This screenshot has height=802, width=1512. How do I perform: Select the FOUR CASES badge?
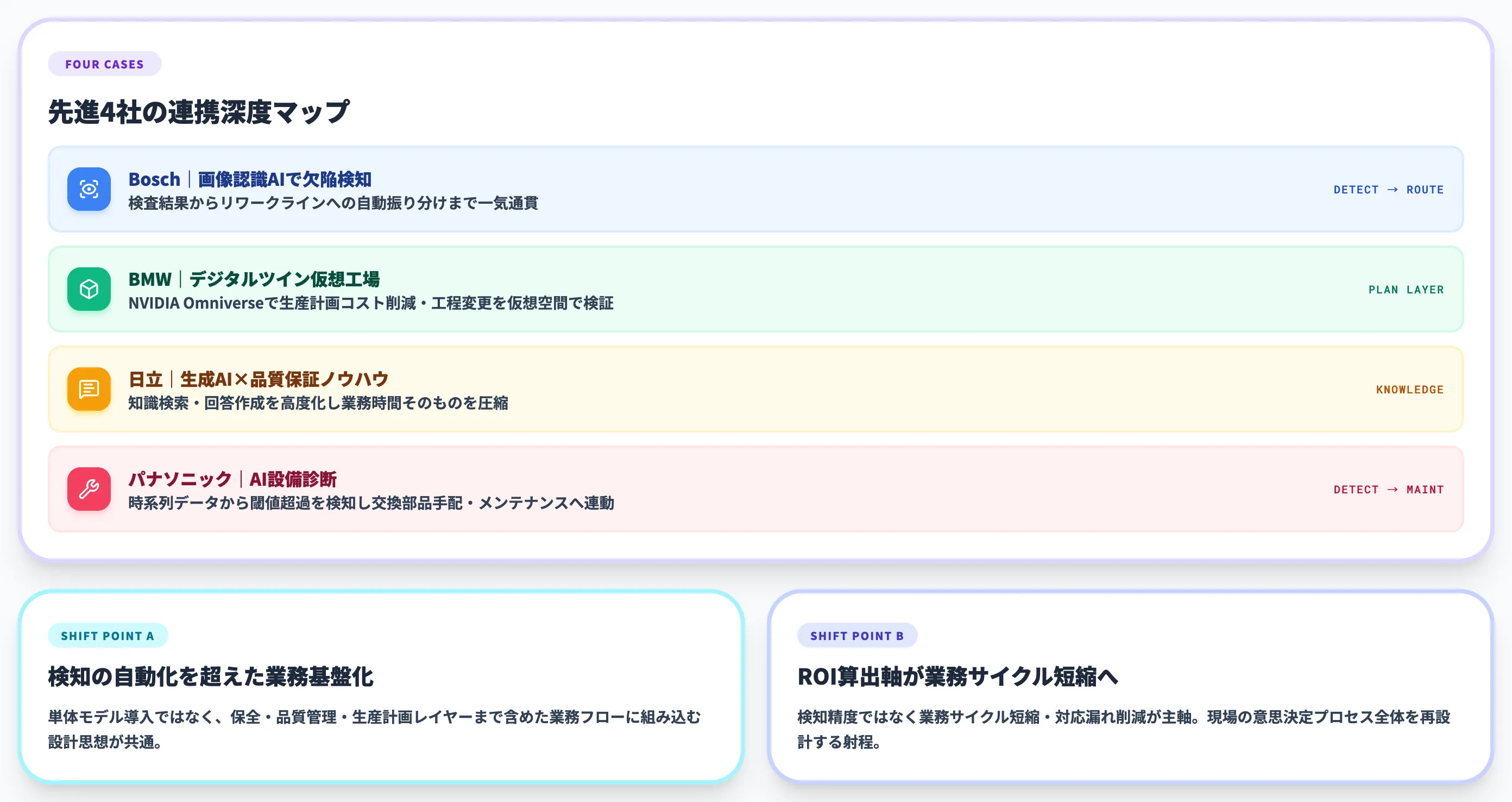pos(104,64)
